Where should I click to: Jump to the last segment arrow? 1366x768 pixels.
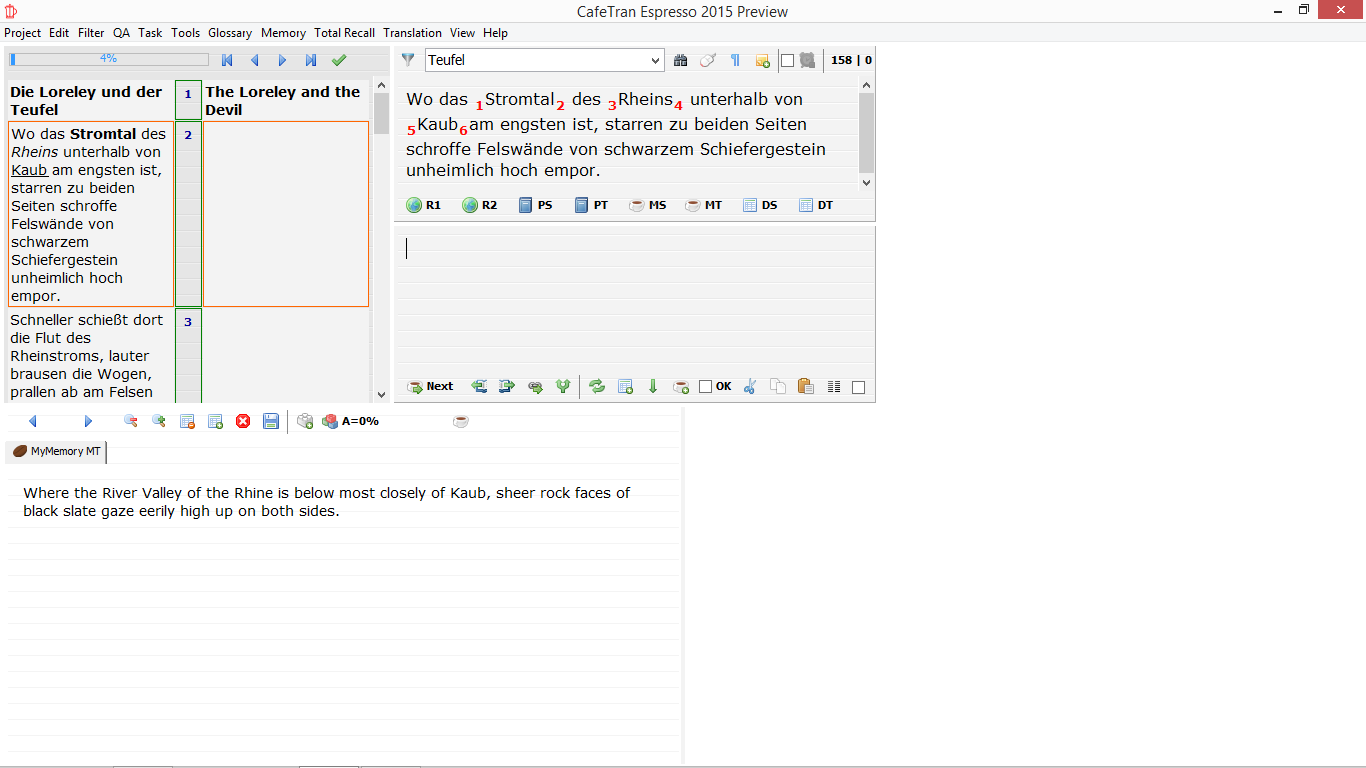(311, 60)
